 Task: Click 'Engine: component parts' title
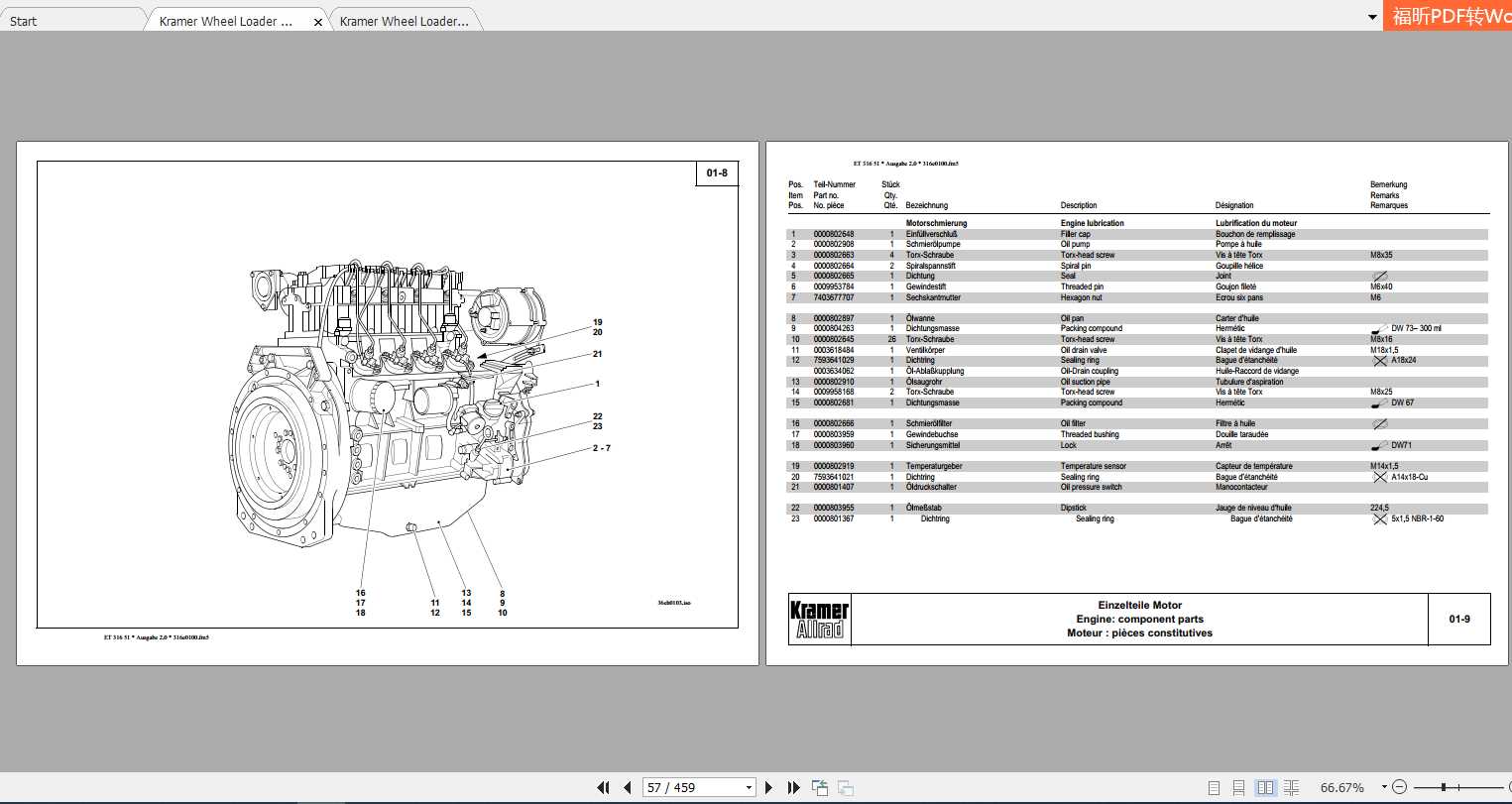(1140, 619)
